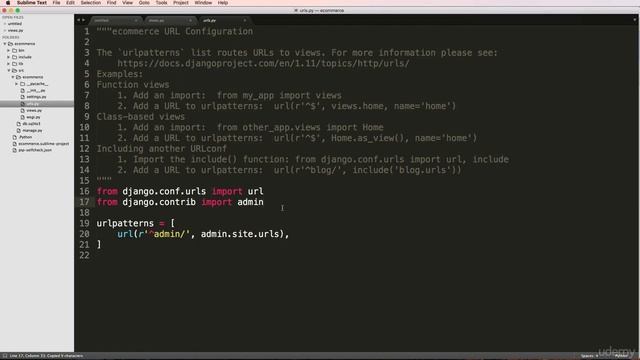Click 'admin.site.urls' on line 20

(240, 234)
